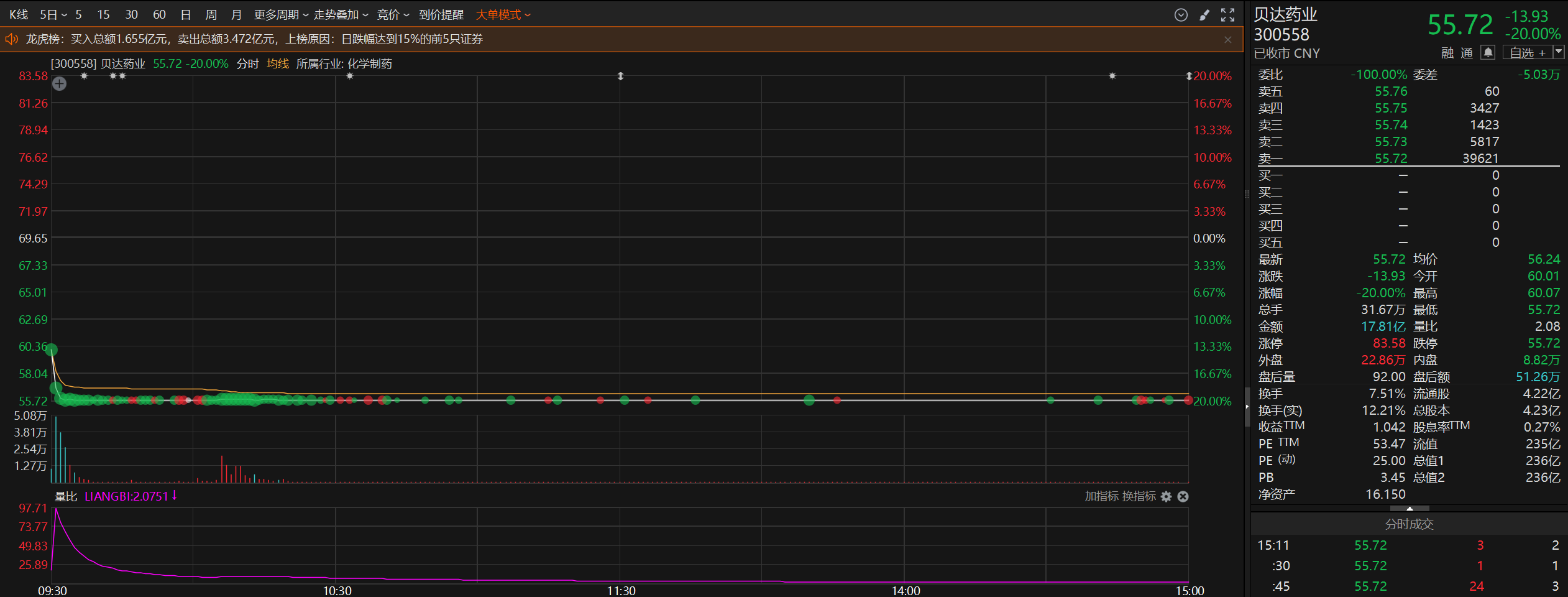
Task: Click the 贝达药业 stock name in the header
Action: point(1285,14)
